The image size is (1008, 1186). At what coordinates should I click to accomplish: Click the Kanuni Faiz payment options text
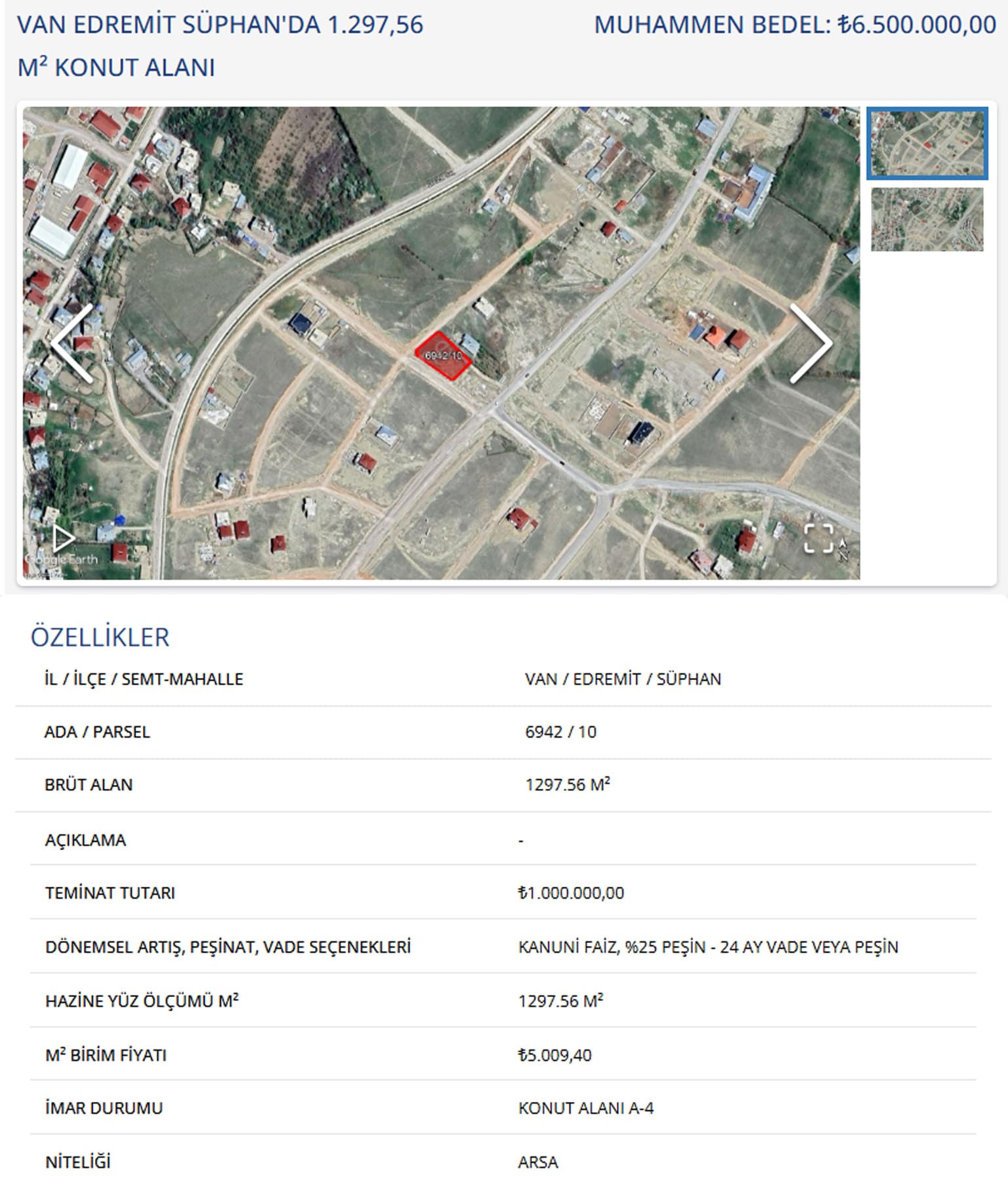click(x=707, y=947)
